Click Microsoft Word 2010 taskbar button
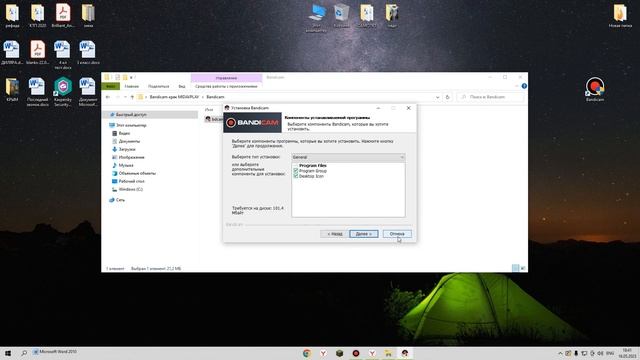The image size is (640, 360). (56, 352)
